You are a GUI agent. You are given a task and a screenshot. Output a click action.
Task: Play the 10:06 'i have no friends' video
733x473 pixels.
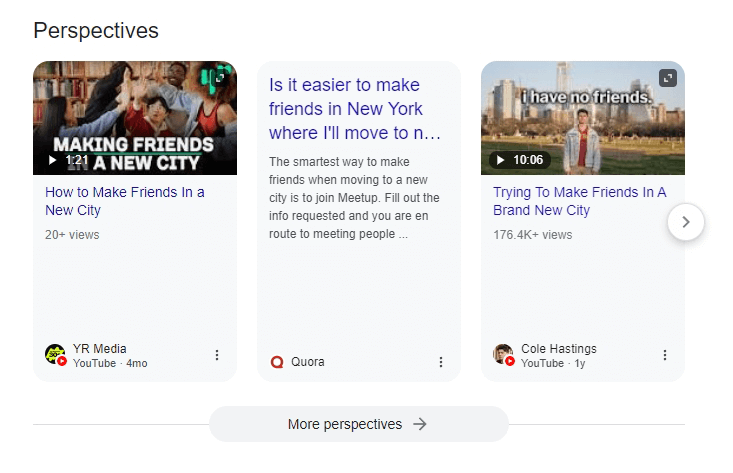click(519, 160)
